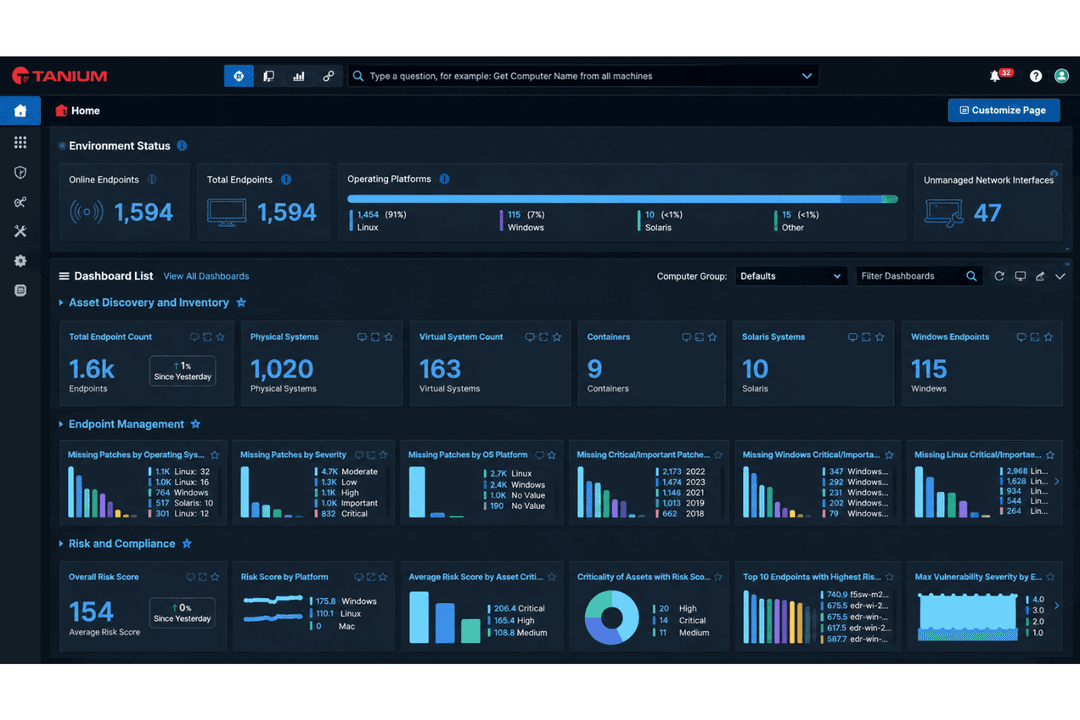Open the Overall Risk Score dashboard title
The image size is (1080, 720).
(x=103, y=577)
